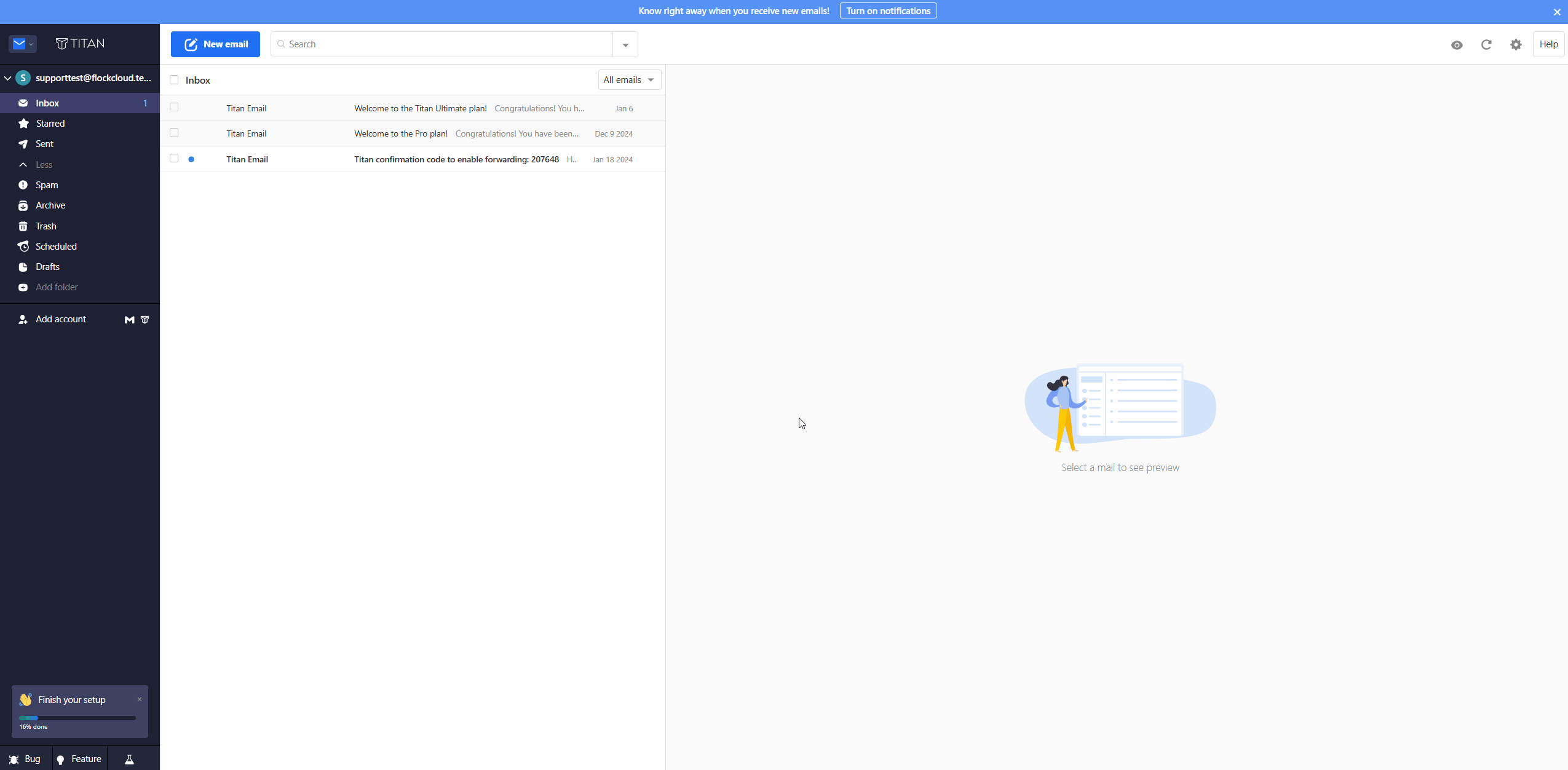Open settings via the gear icon
The height and width of the screenshot is (770, 1568).
[x=1516, y=44]
